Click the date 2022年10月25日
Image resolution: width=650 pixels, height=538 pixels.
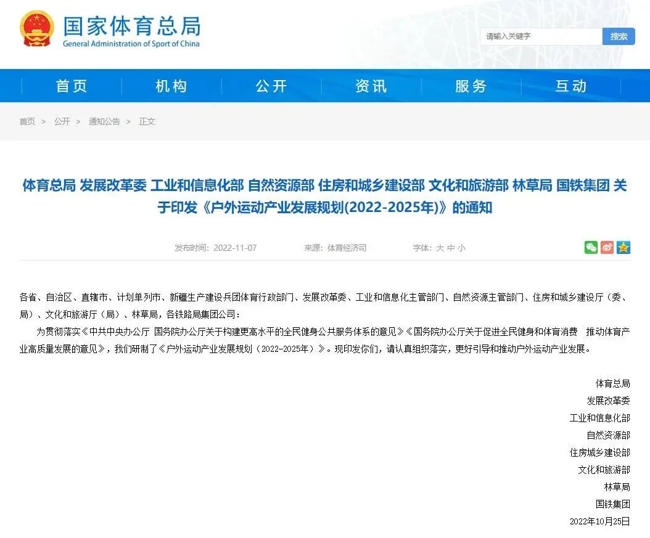coord(599,521)
